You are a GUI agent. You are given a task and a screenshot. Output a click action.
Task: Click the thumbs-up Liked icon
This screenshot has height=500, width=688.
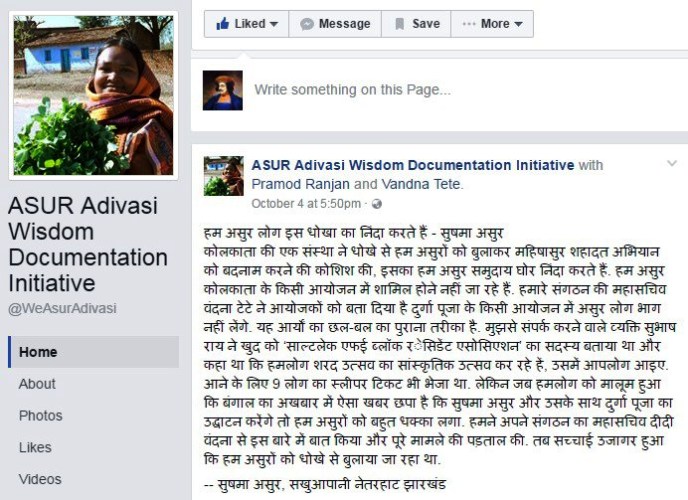coord(222,23)
